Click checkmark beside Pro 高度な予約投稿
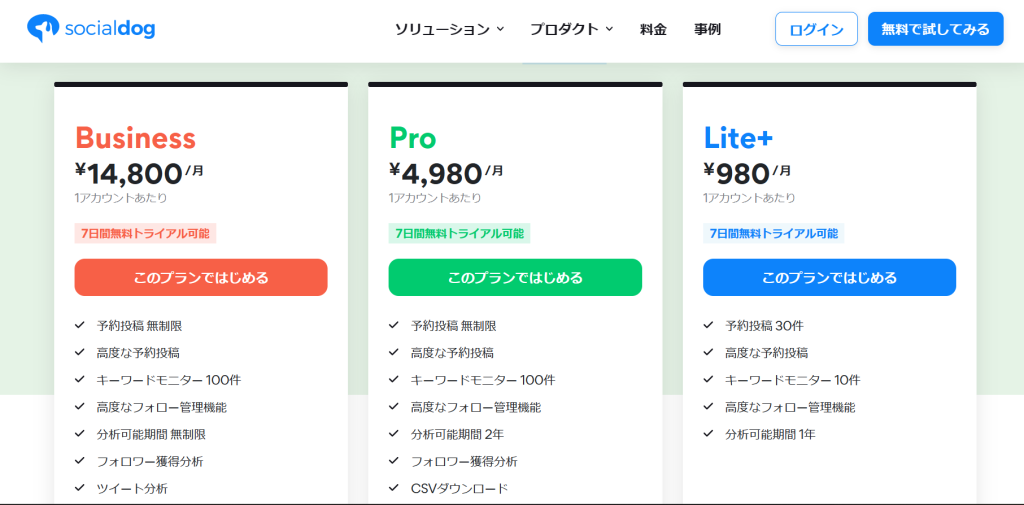Viewport: 1024px width, 505px height. coord(394,352)
